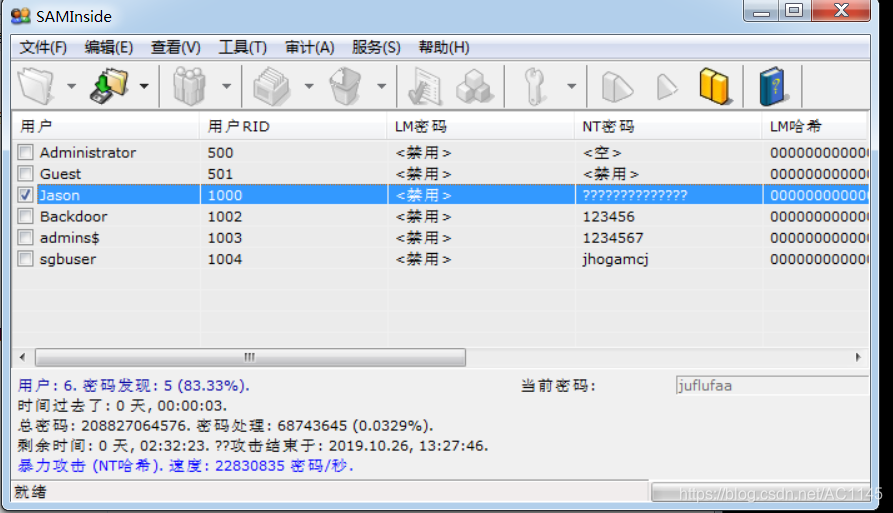Click the checklist with checkmark icon

click(425, 86)
